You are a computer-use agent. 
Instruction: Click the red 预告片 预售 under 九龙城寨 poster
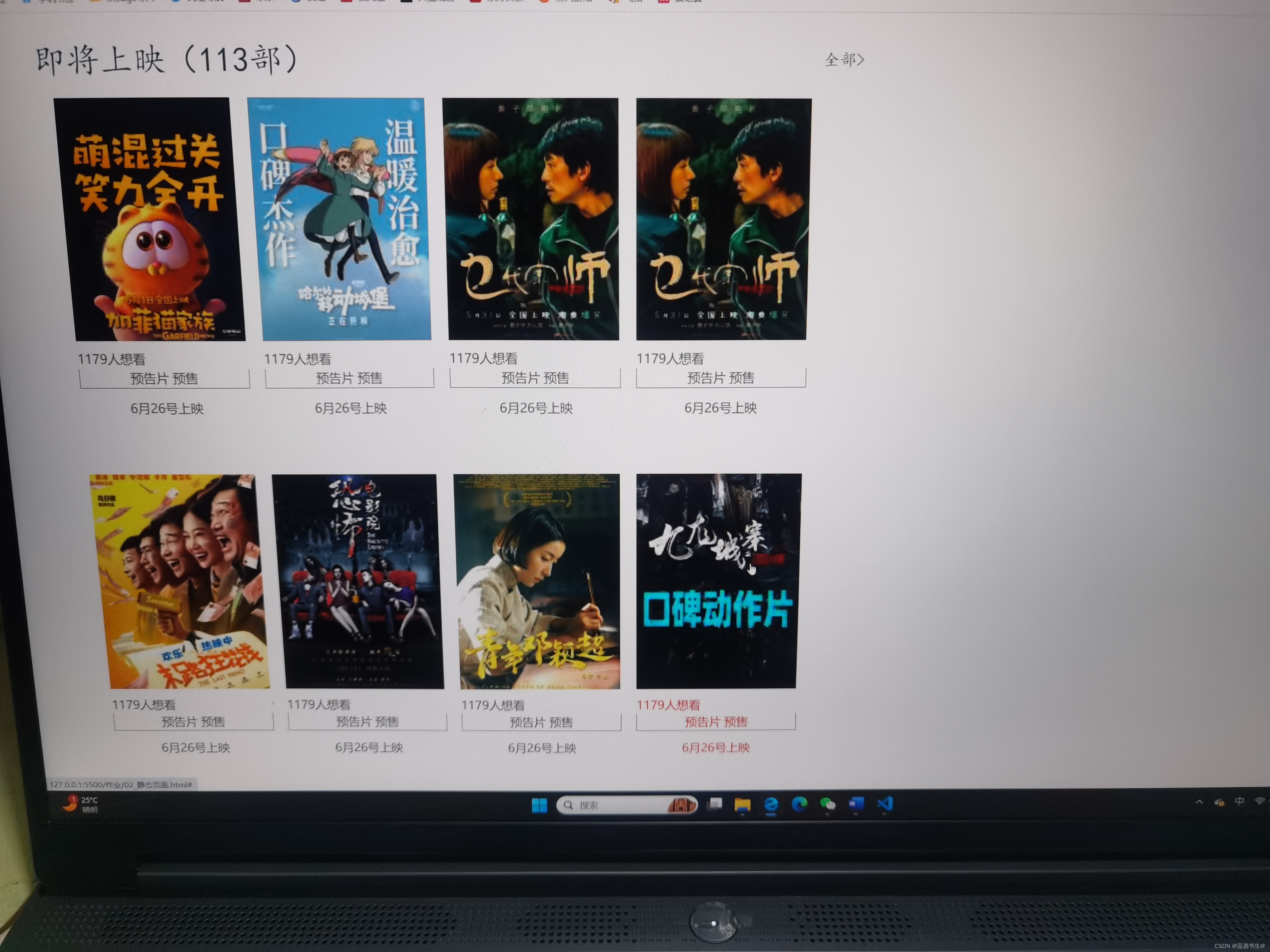tap(716, 722)
